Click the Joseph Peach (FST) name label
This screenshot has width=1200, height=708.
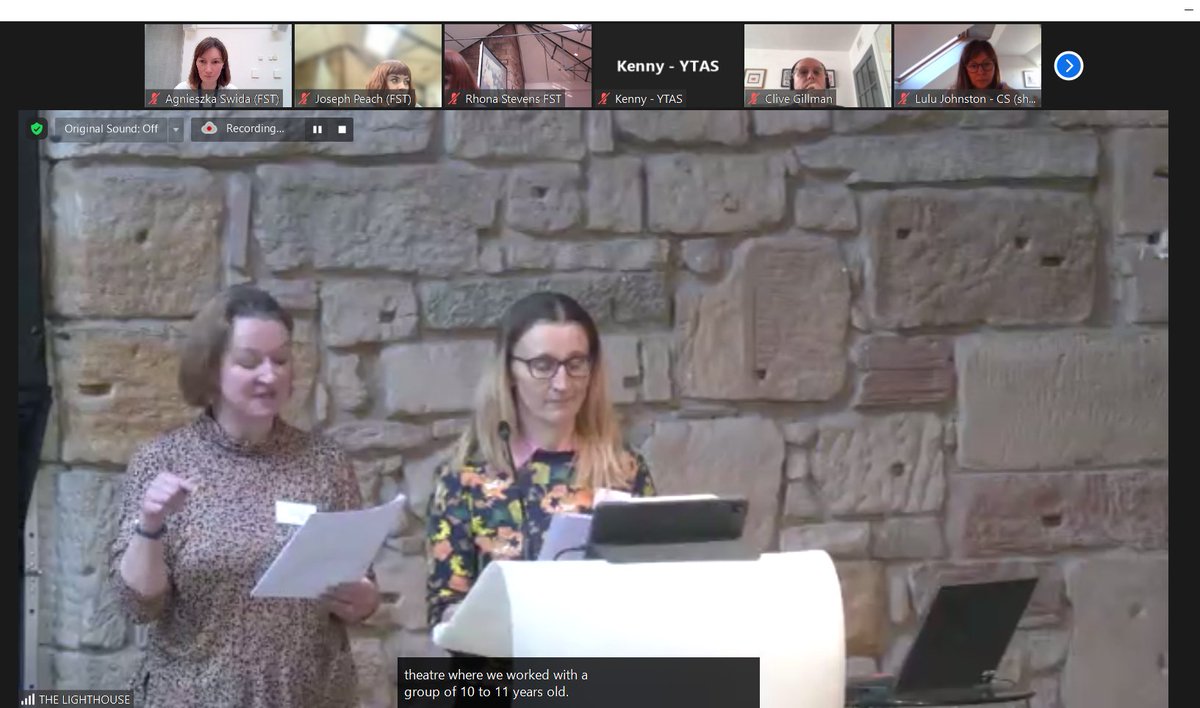point(363,99)
